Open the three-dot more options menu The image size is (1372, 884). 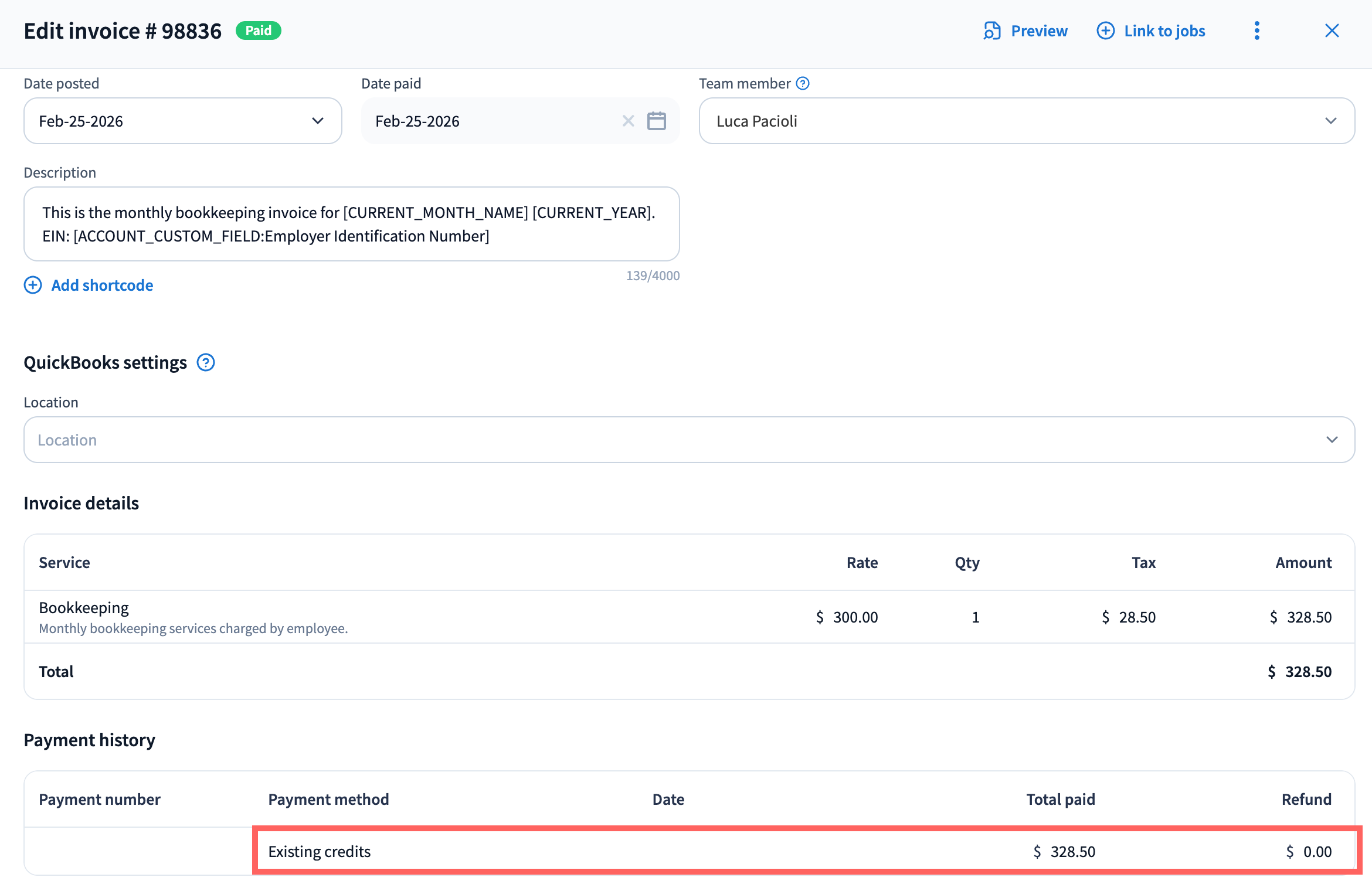(x=1256, y=30)
